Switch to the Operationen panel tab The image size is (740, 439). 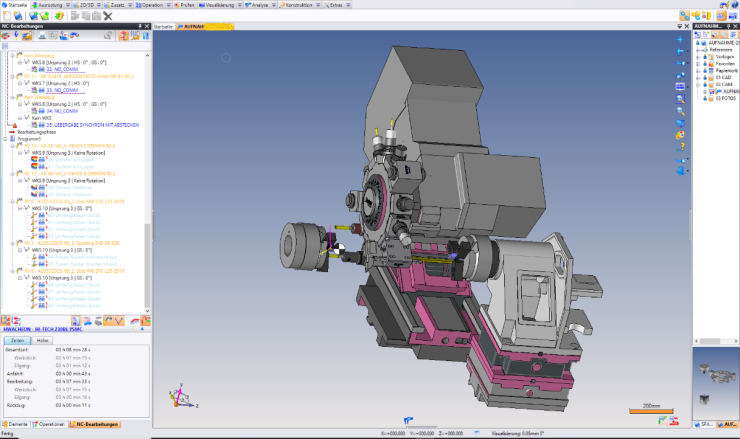[49, 424]
